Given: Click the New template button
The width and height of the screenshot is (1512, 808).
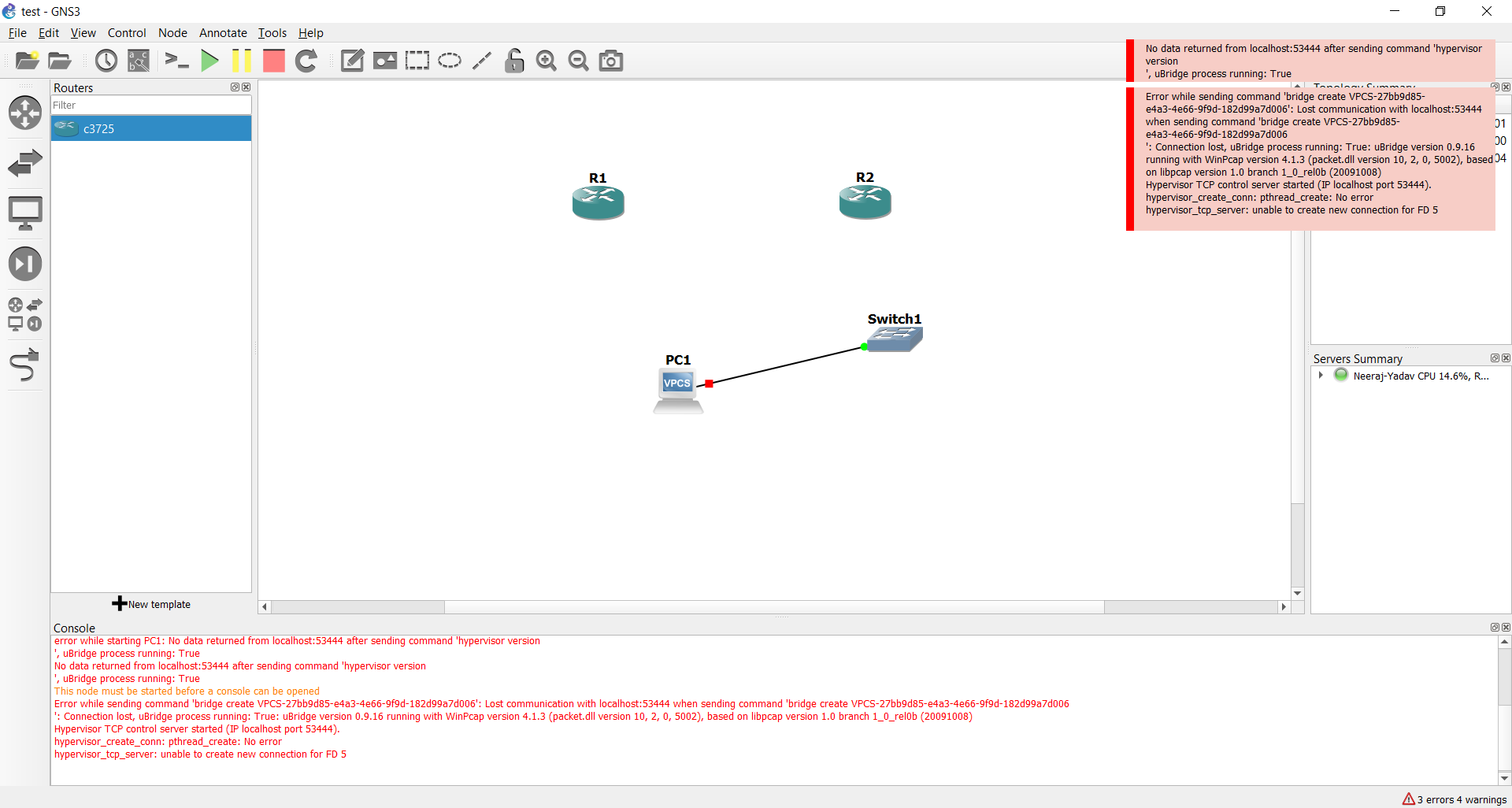Looking at the screenshot, I should [x=151, y=603].
